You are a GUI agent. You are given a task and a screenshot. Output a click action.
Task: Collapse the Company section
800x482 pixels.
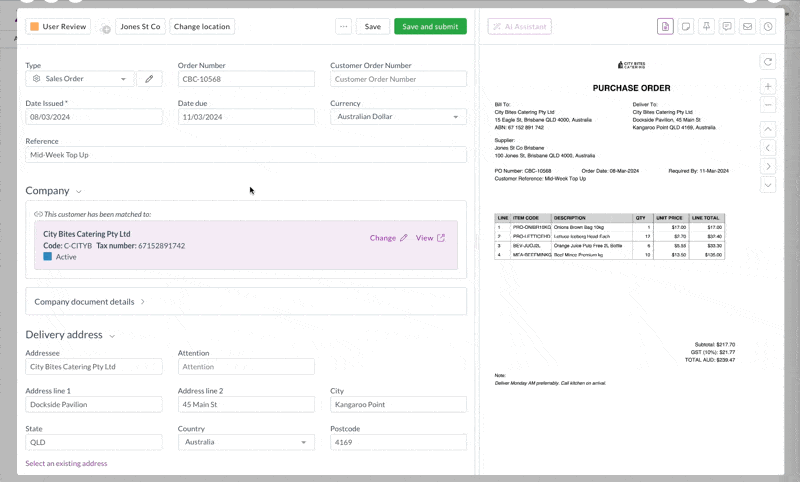pos(79,192)
